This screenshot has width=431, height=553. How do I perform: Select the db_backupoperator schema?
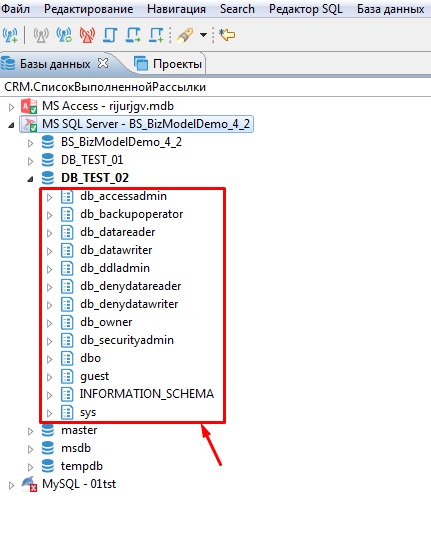click(x=132, y=214)
